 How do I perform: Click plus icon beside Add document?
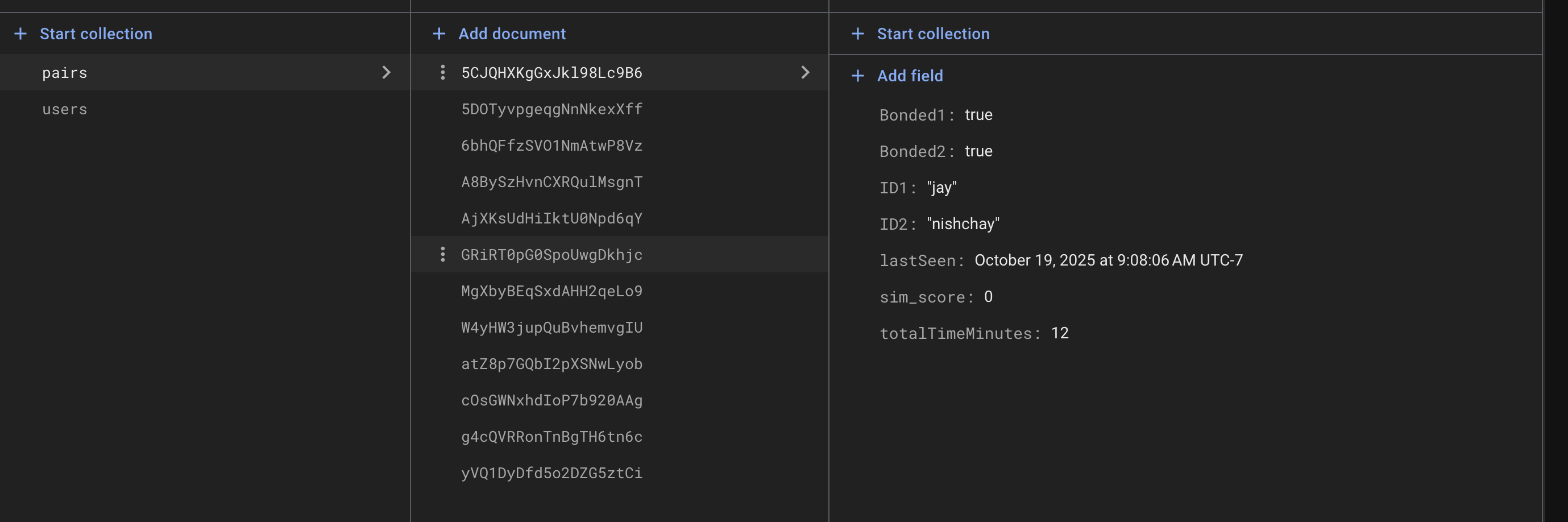tap(439, 34)
